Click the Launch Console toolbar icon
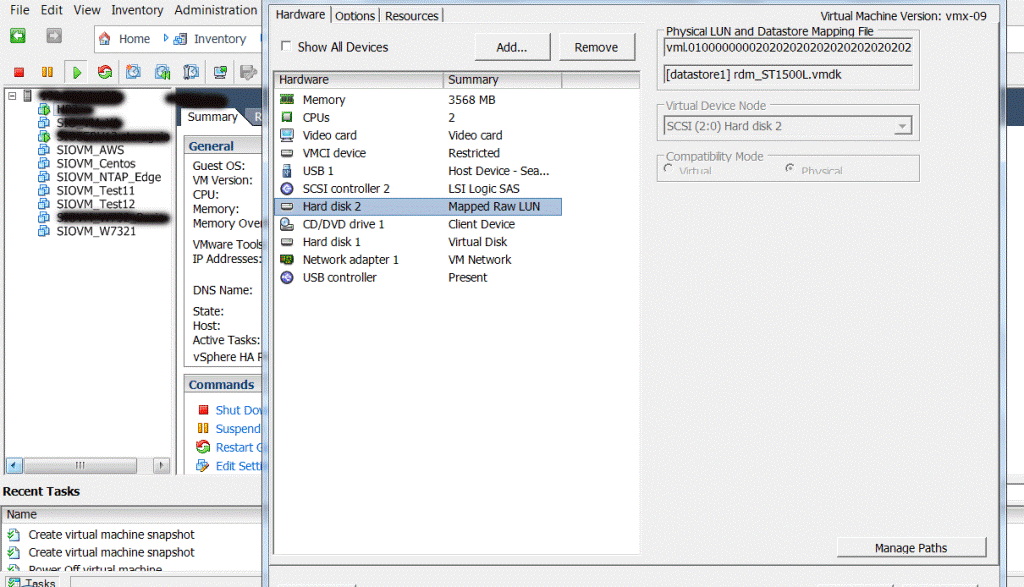This screenshot has height=587, width=1024. click(x=220, y=72)
